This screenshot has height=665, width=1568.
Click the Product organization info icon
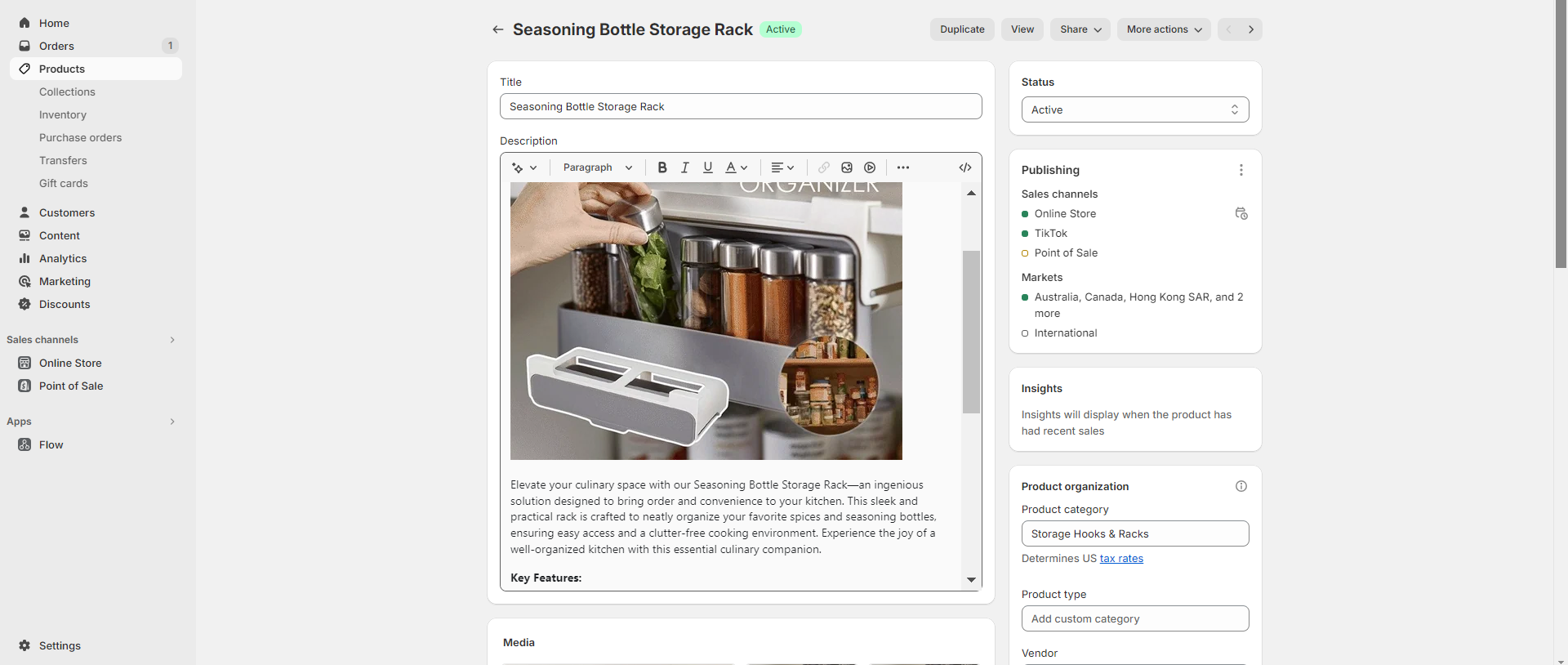tap(1241, 486)
